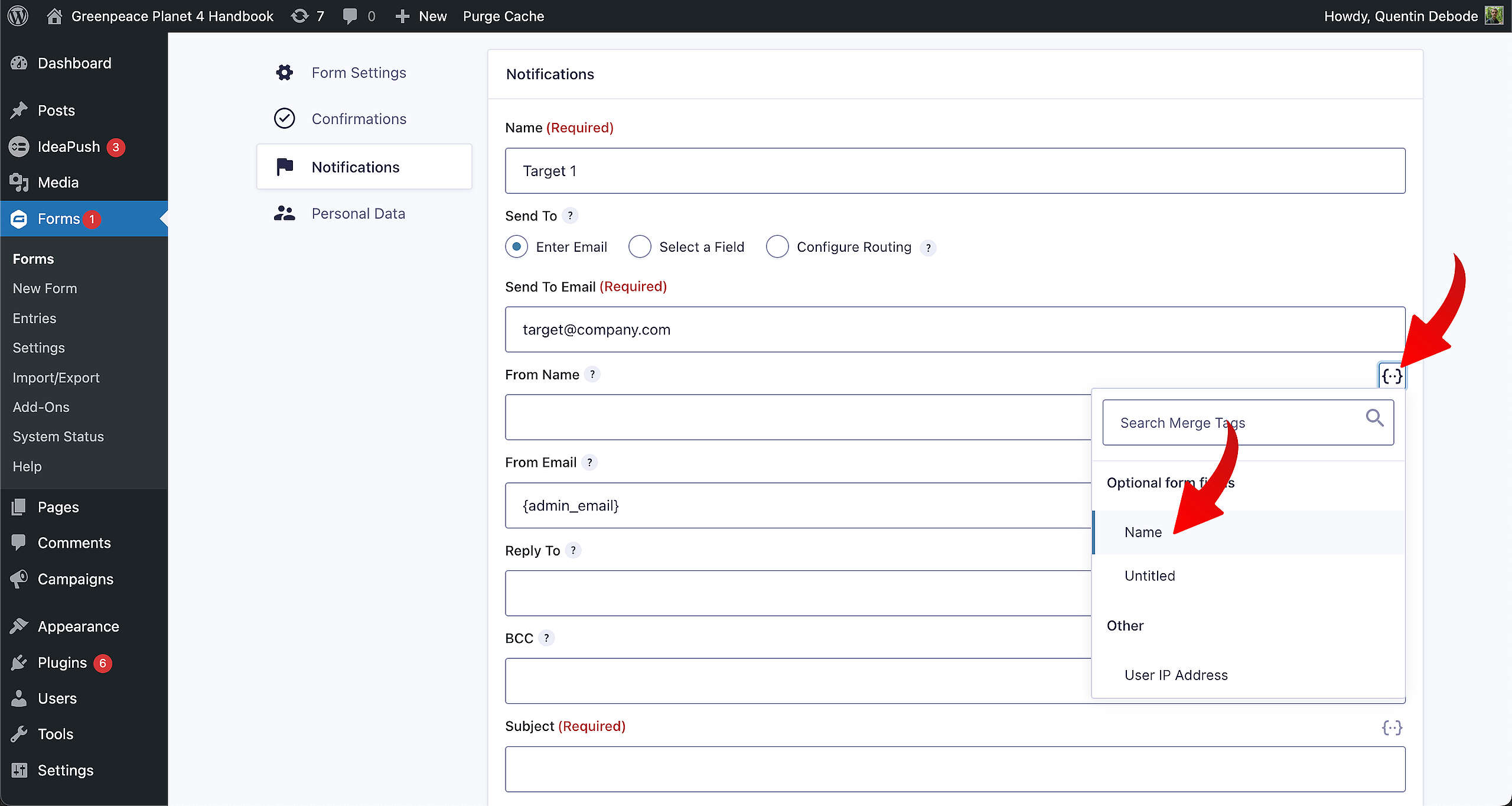This screenshot has height=806, width=1512.
Task: Click the notification Name field containing Target 1
Action: pyautogui.click(x=955, y=171)
